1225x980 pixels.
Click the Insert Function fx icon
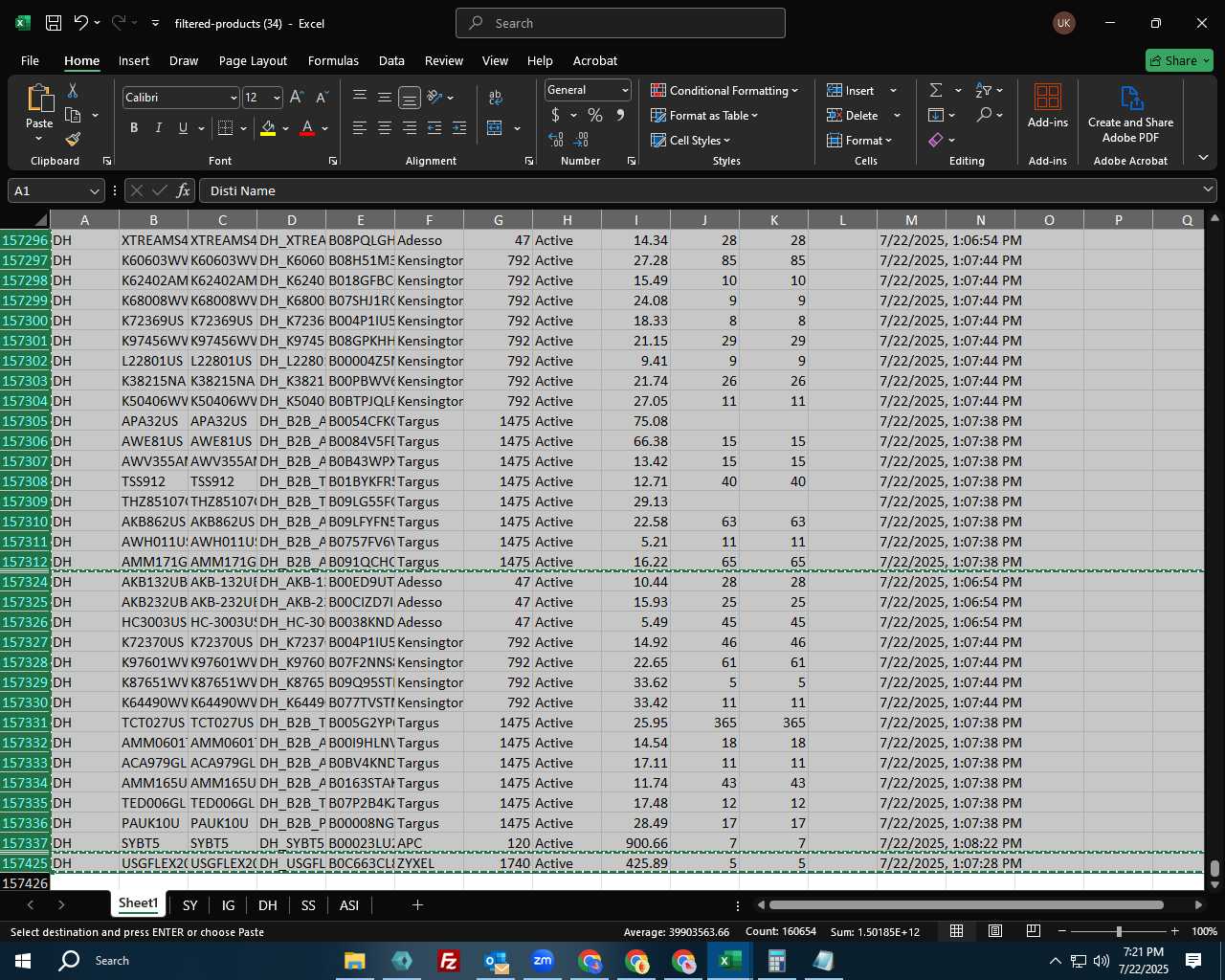[x=183, y=190]
